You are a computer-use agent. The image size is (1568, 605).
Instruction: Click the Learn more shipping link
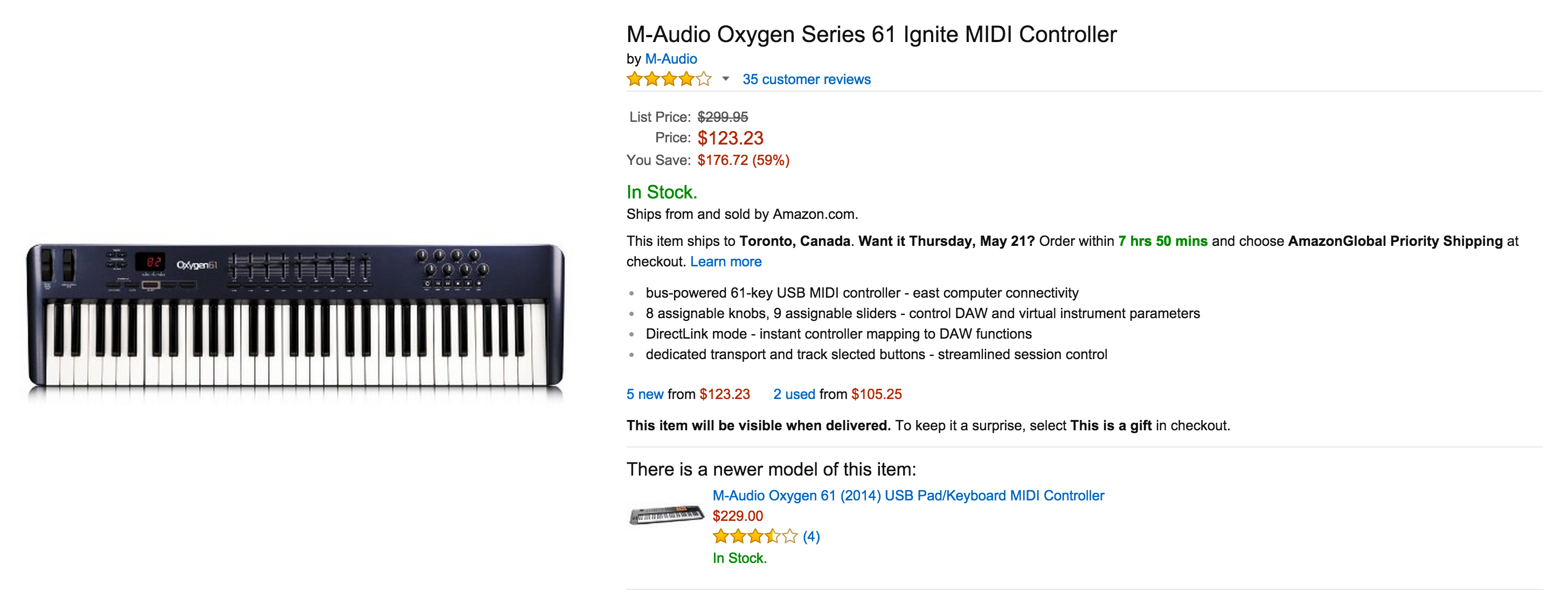pos(726,262)
